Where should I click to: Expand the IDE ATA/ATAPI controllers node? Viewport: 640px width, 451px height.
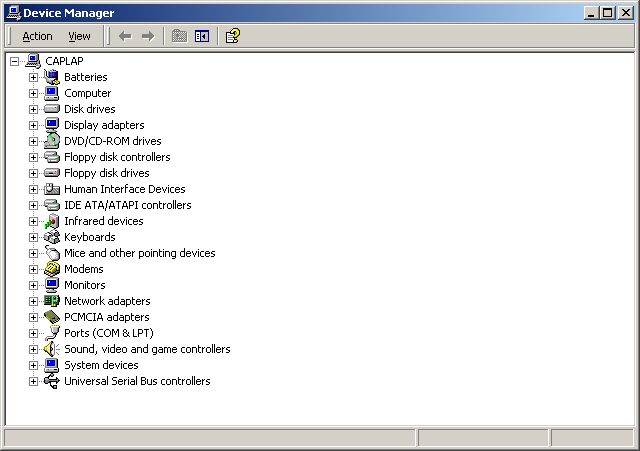click(x=33, y=205)
